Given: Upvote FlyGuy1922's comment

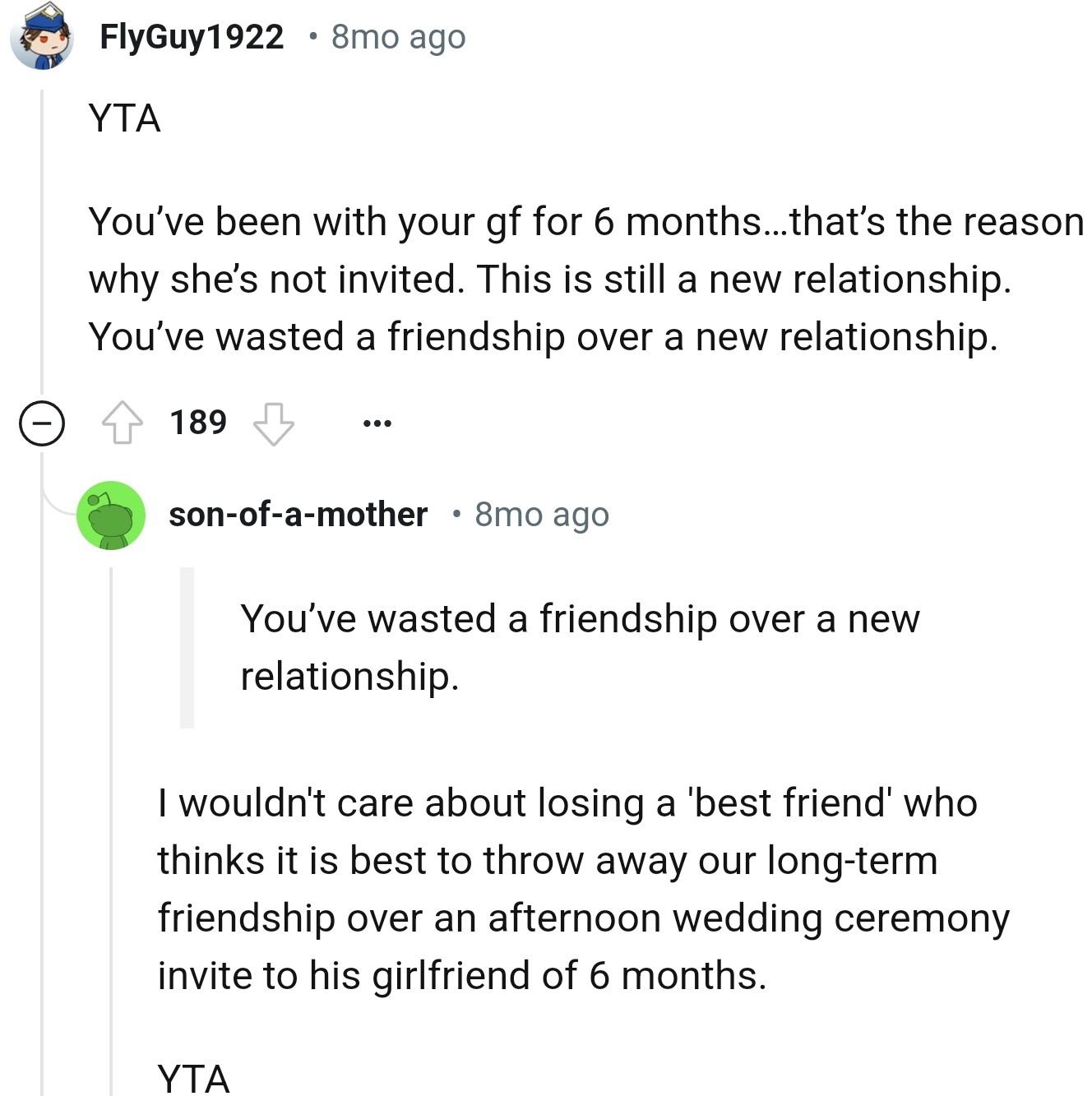Looking at the screenshot, I should tap(123, 423).
